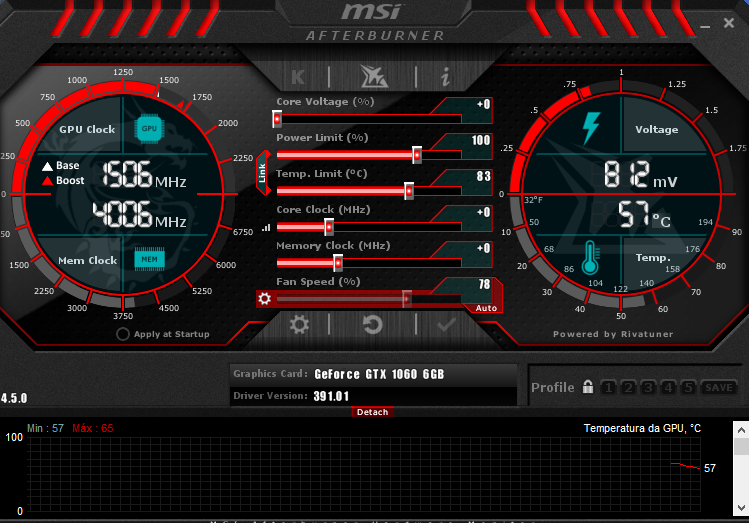Select profile slot 3
This screenshot has width=749, height=523.
648,387
